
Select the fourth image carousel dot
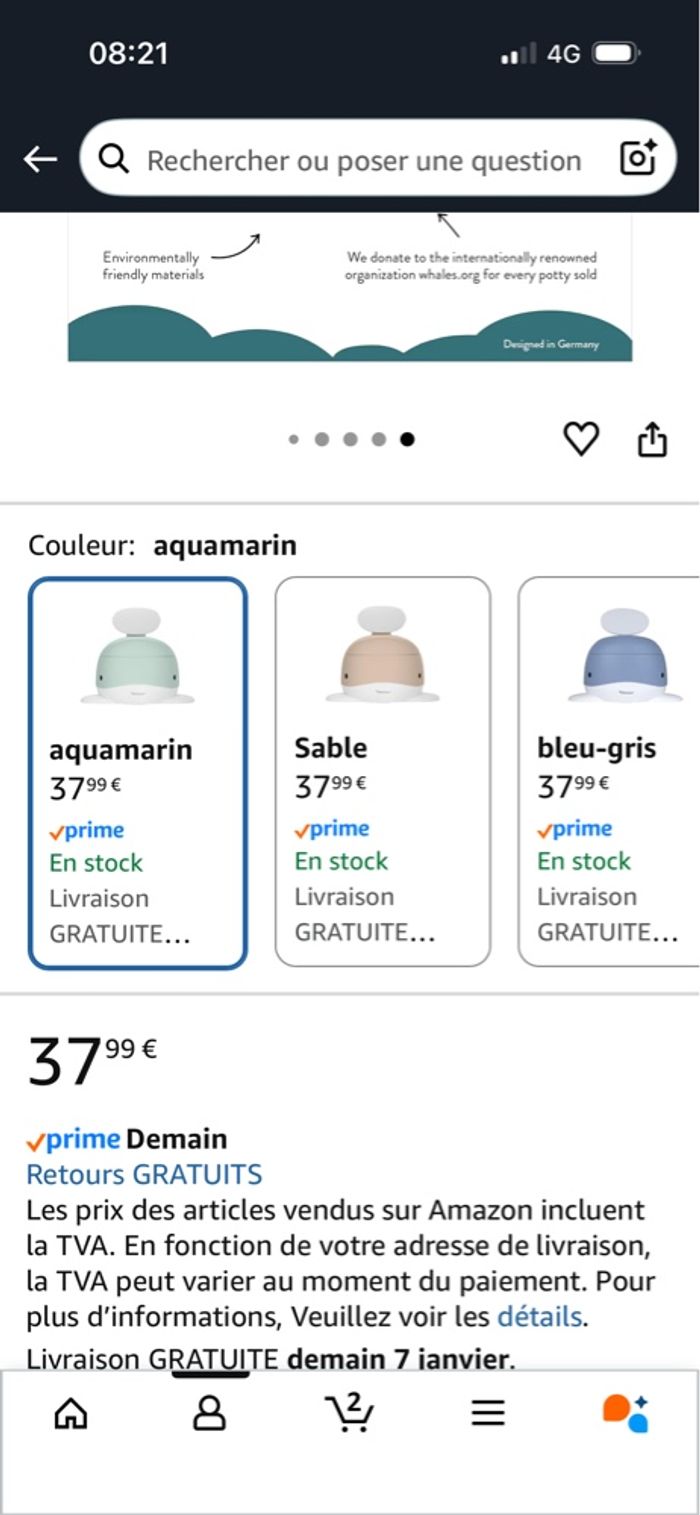point(379,439)
